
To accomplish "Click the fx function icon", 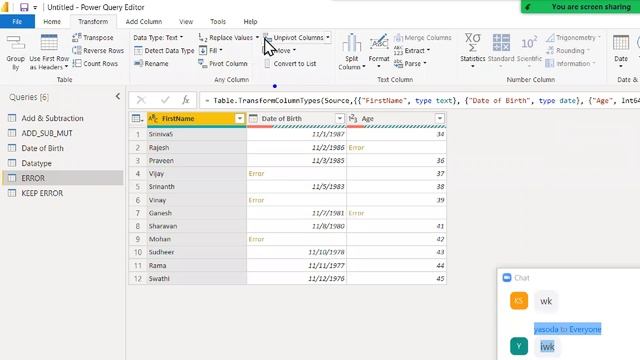I will click(186, 100).
